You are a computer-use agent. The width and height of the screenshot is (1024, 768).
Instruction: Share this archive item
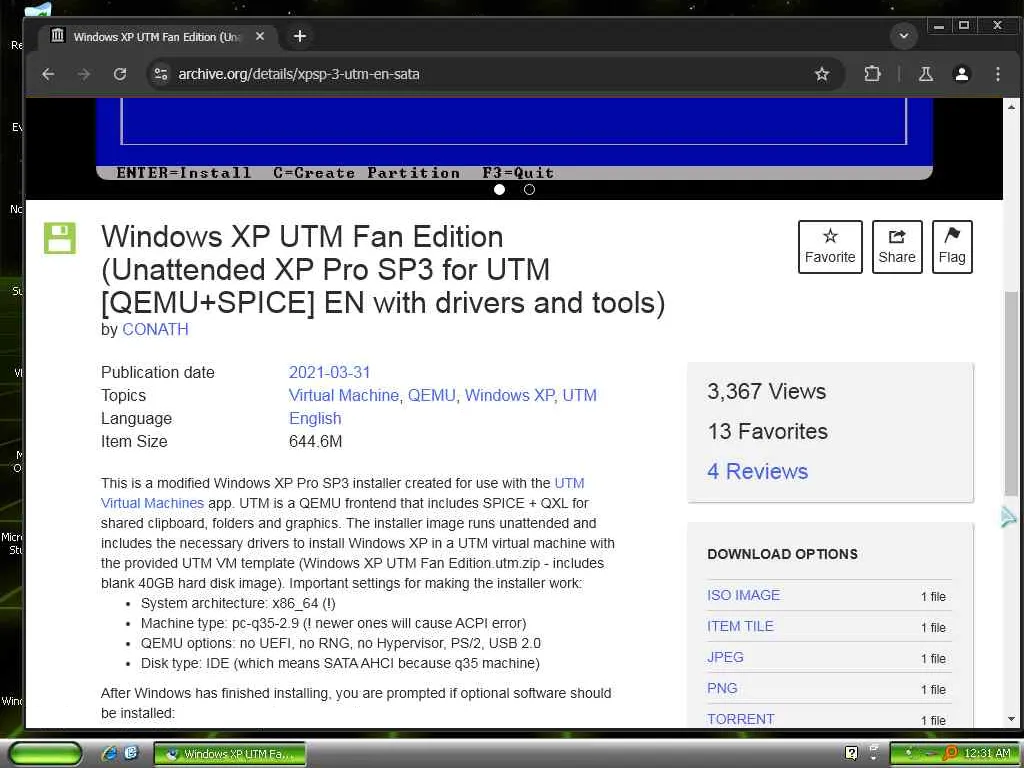[897, 246]
